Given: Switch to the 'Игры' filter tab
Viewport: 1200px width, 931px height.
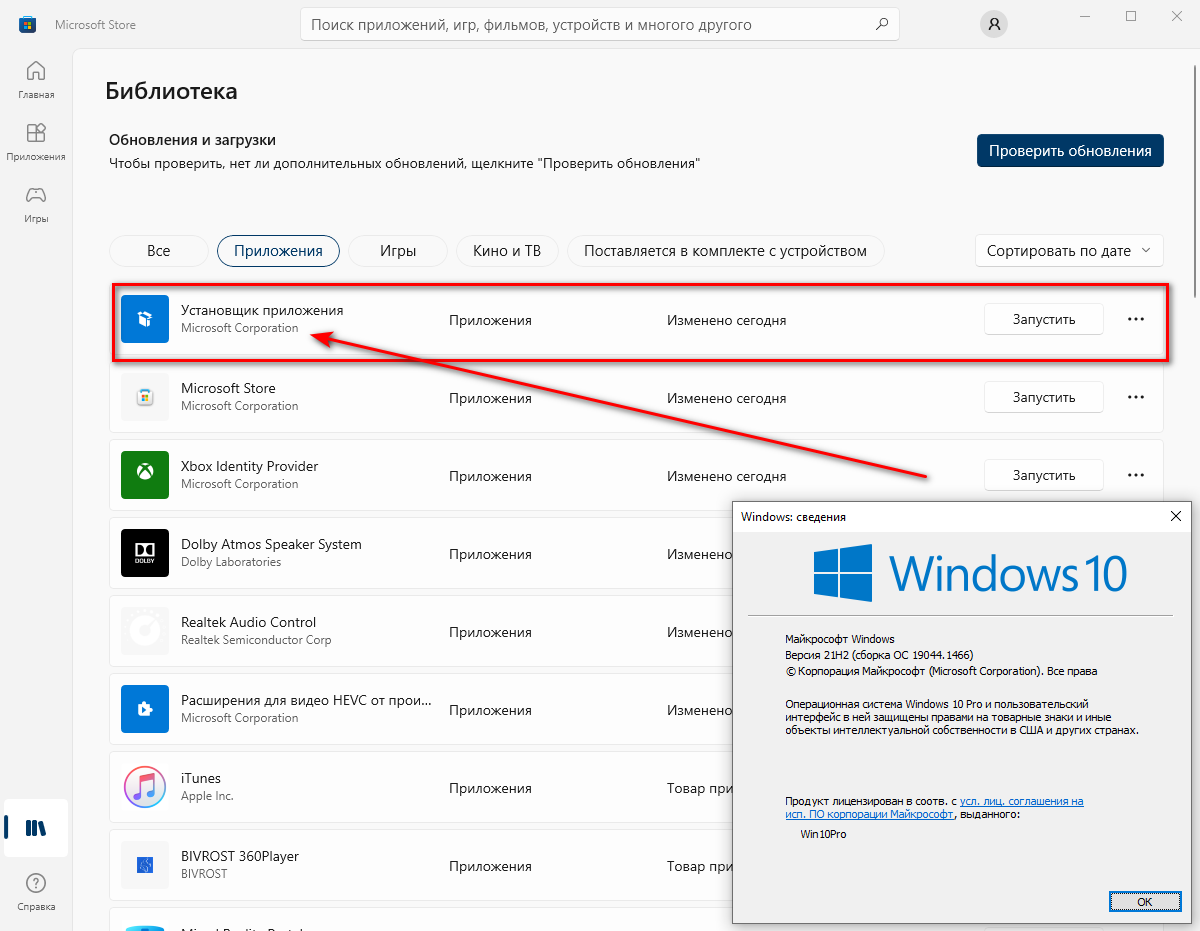Looking at the screenshot, I should 397,251.
